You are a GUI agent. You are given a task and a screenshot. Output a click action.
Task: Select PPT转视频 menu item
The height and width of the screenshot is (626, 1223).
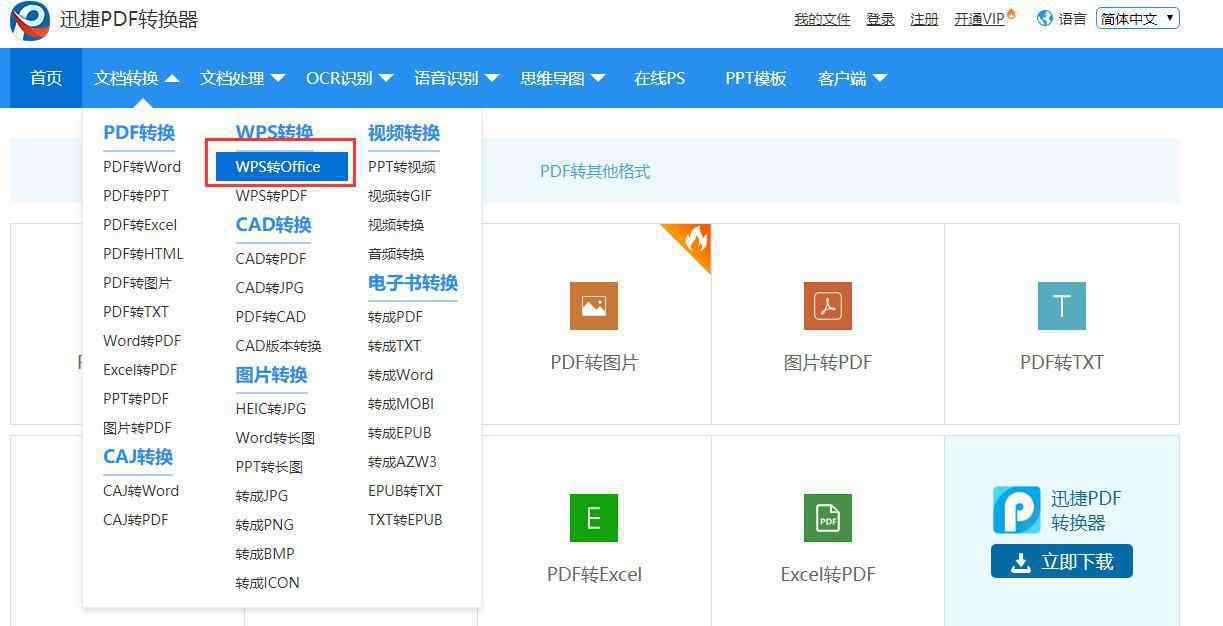(x=402, y=166)
